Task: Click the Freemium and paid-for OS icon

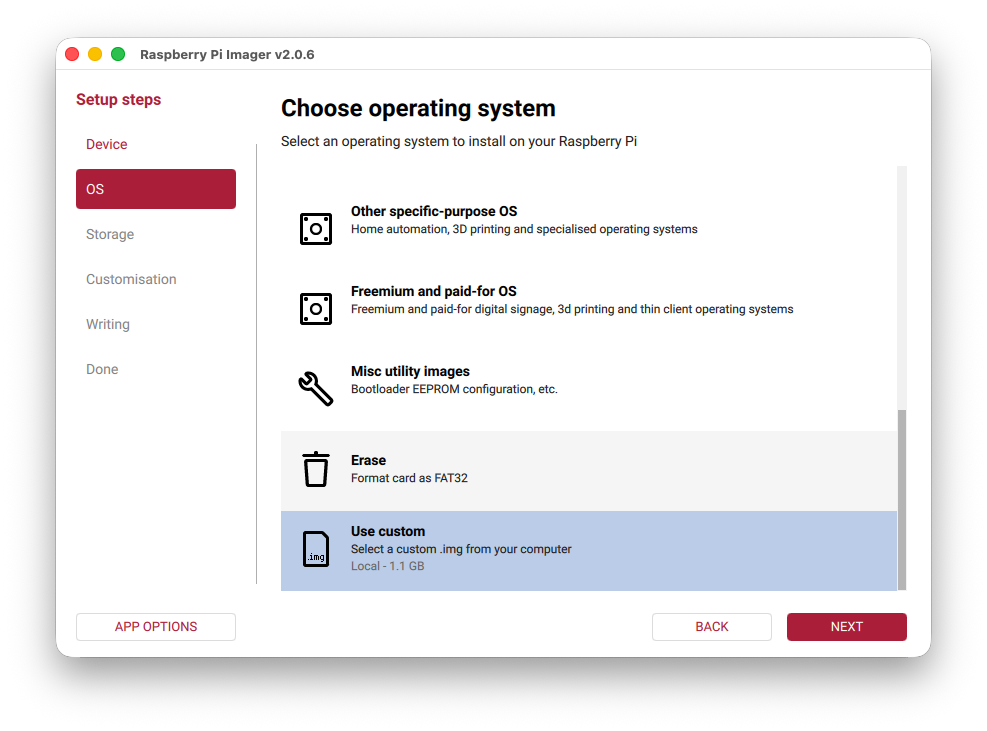Action: pyautogui.click(x=316, y=309)
